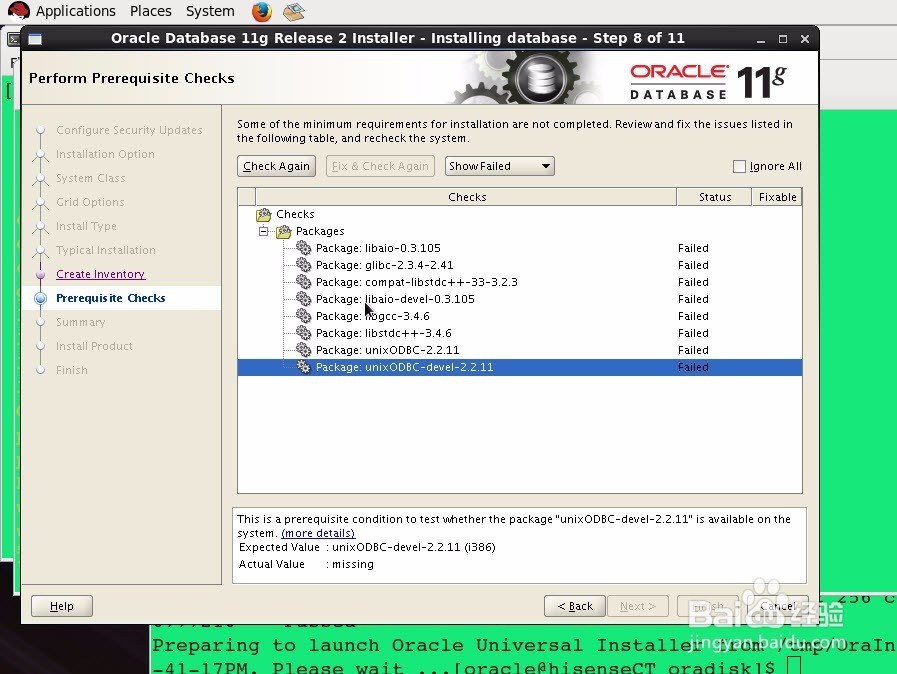The image size is (897, 674).
Task: Select row Package: libstdc++-3.4.6
Action: coord(519,333)
